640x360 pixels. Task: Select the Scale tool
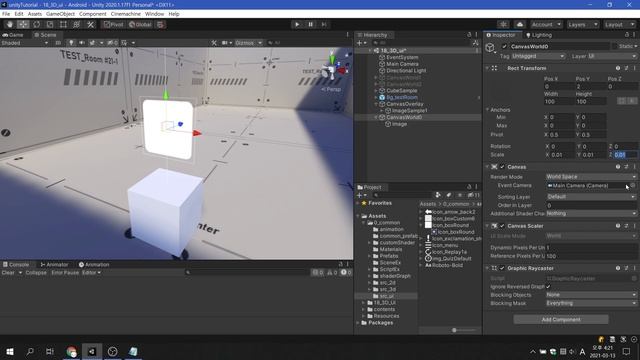click(x=50, y=24)
